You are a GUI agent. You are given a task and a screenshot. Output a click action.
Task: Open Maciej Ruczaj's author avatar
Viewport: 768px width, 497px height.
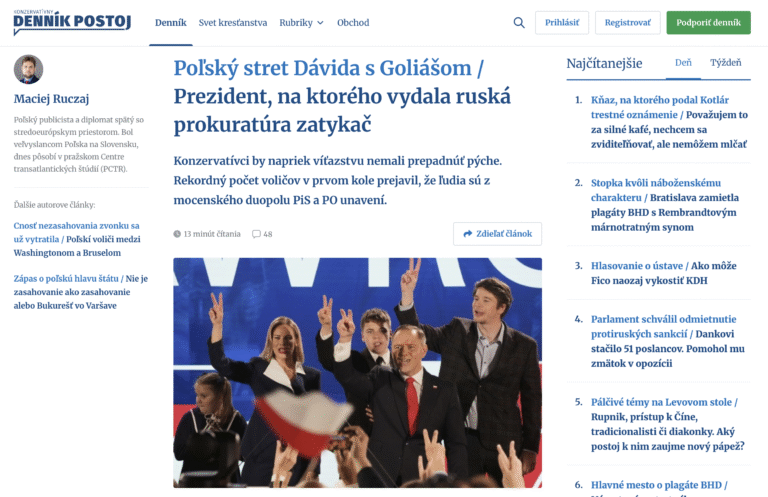tap(28, 69)
